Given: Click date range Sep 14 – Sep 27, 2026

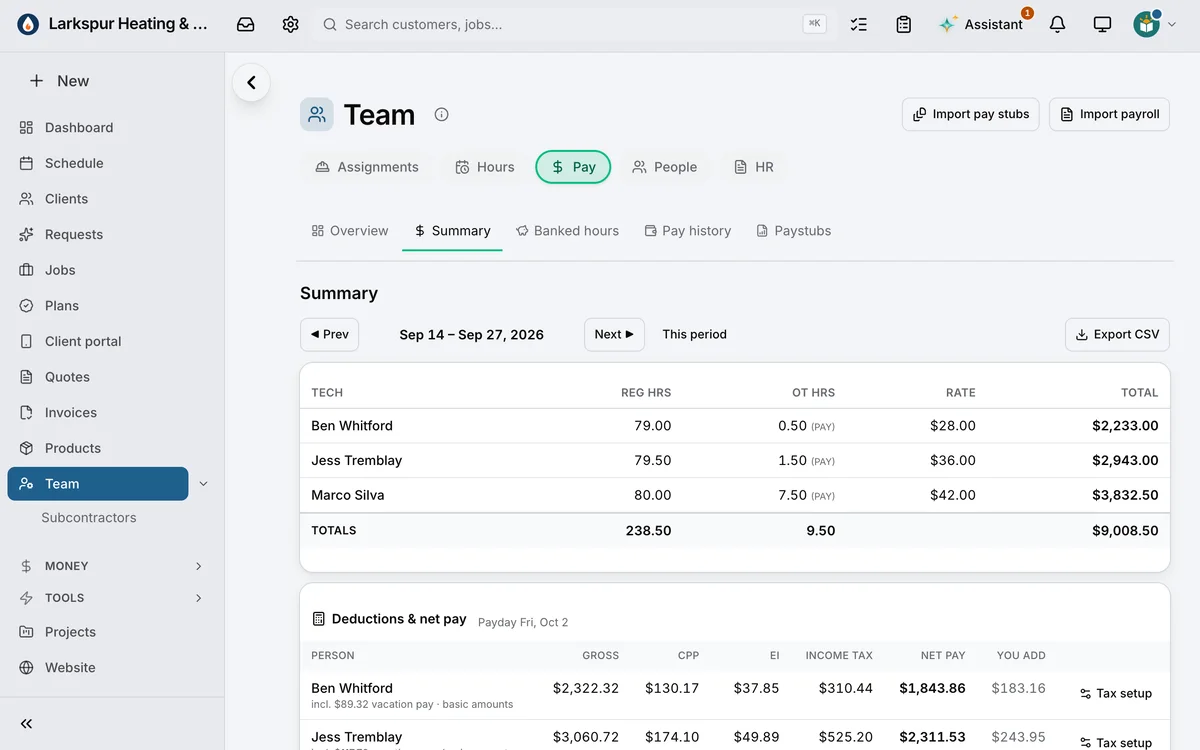Looking at the screenshot, I should 471,335.
